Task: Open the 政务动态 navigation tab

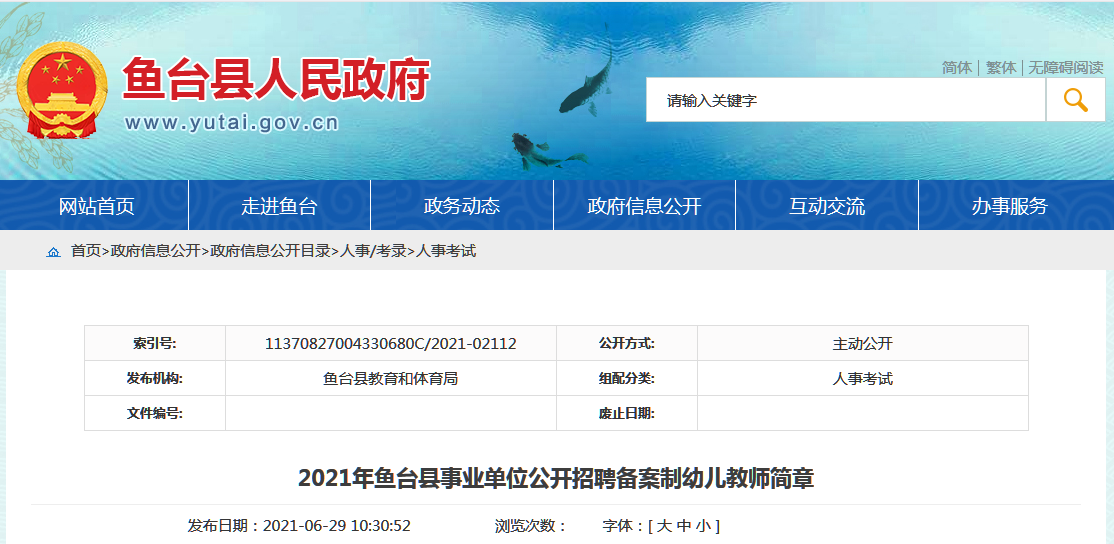Action: (462, 206)
